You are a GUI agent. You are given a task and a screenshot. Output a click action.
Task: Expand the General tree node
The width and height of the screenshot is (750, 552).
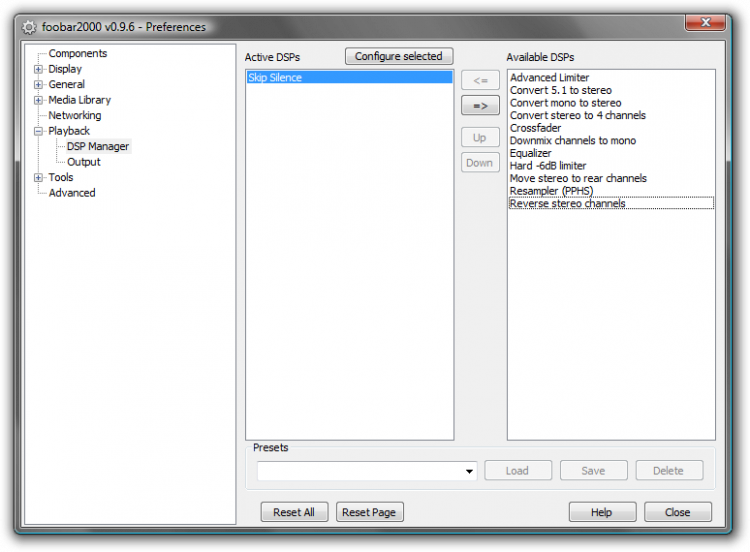pyautogui.click(x=38, y=85)
